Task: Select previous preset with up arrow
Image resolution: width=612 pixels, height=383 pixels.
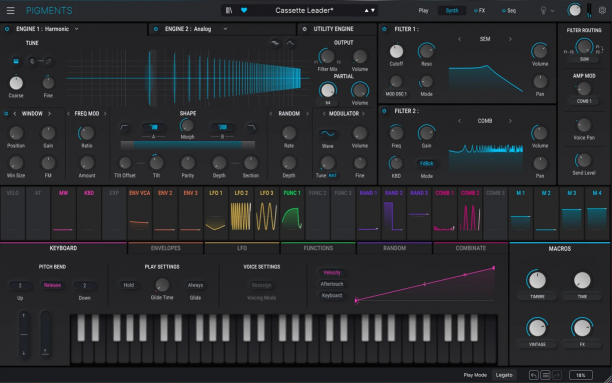Action: (366, 11)
